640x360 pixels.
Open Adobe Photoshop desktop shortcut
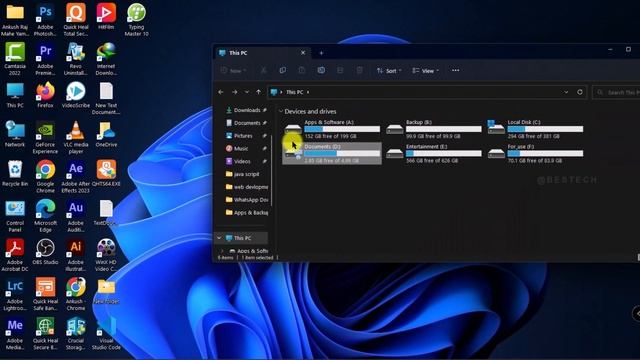tap(45, 20)
